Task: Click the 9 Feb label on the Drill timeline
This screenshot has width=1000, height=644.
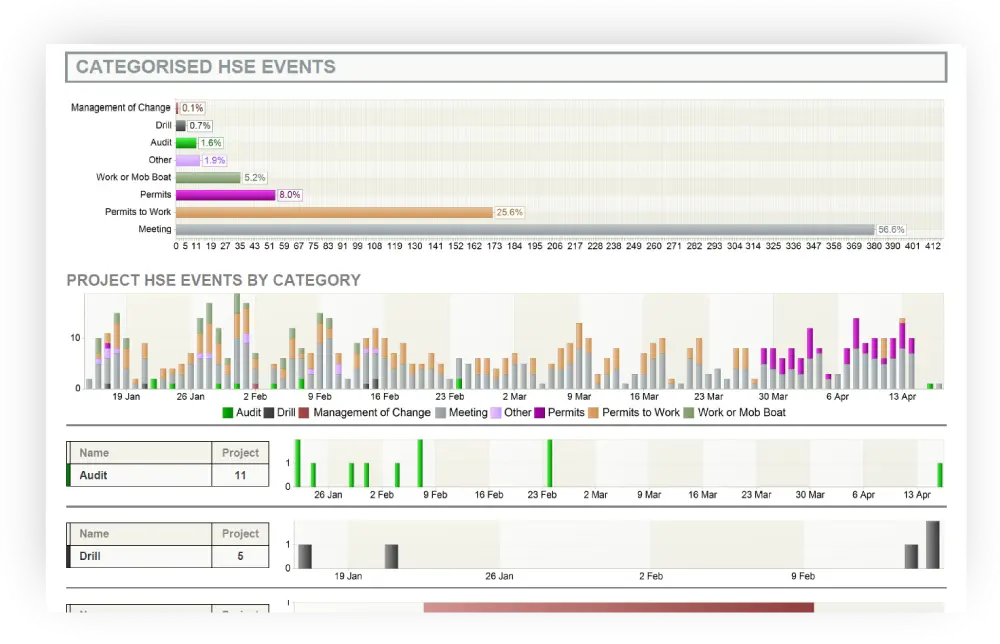Action: pyautogui.click(x=803, y=576)
